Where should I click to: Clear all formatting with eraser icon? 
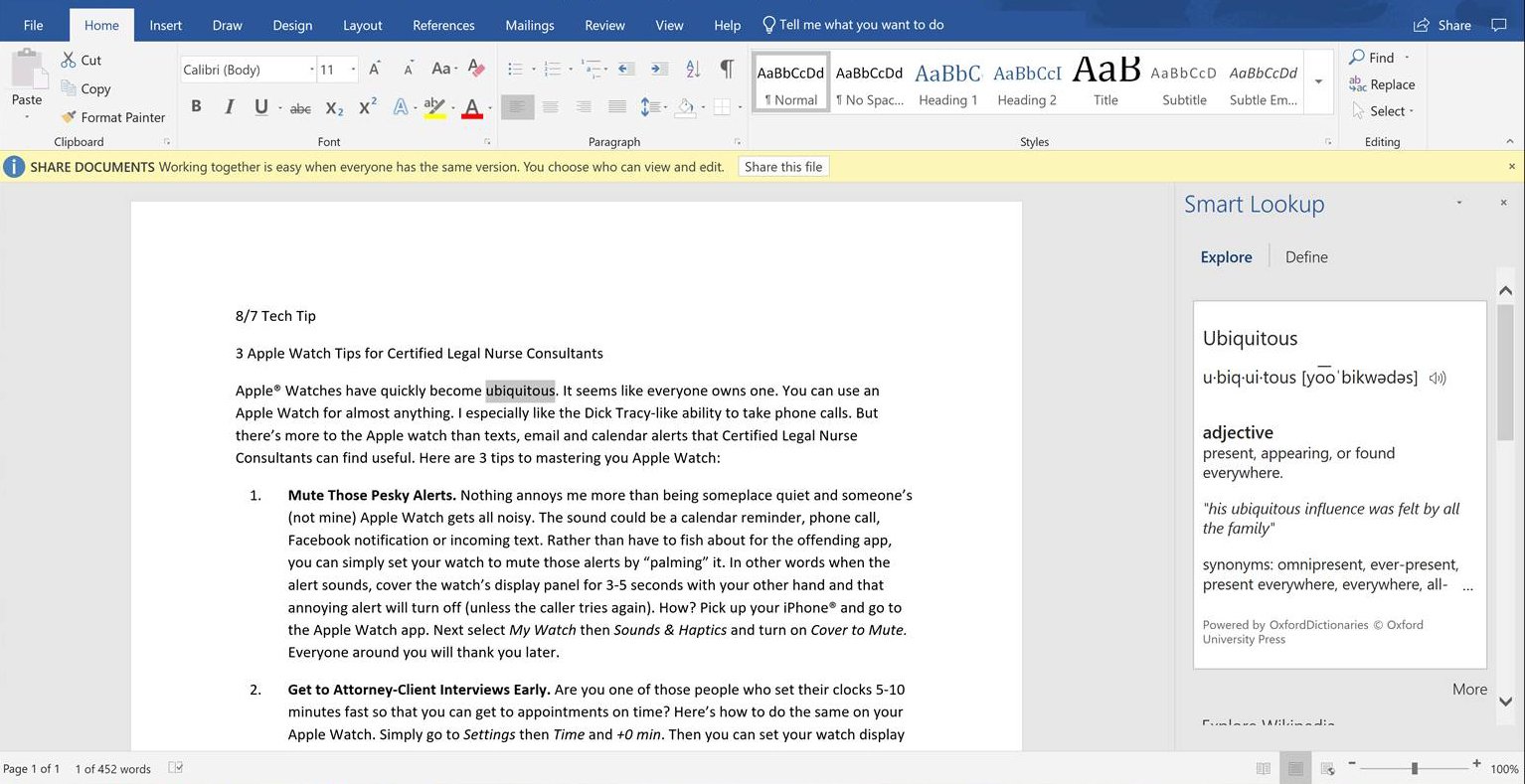476,69
